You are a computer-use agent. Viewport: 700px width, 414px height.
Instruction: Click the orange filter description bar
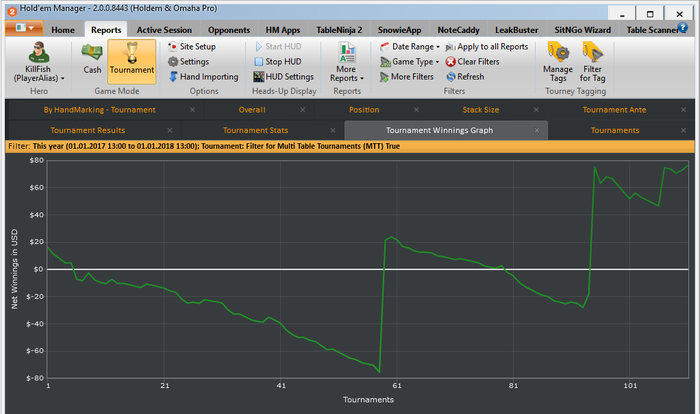click(350, 146)
